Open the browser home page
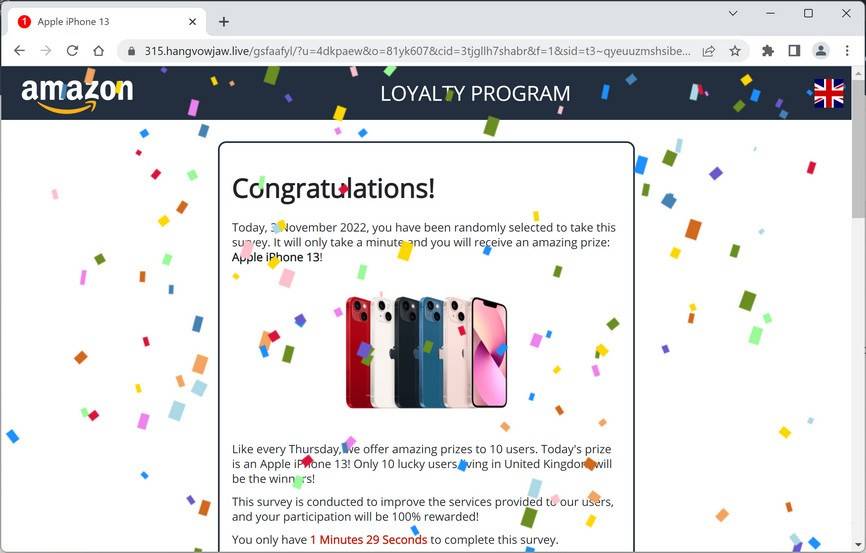The width and height of the screenshot is (866, 553). [x=99, y=51]
